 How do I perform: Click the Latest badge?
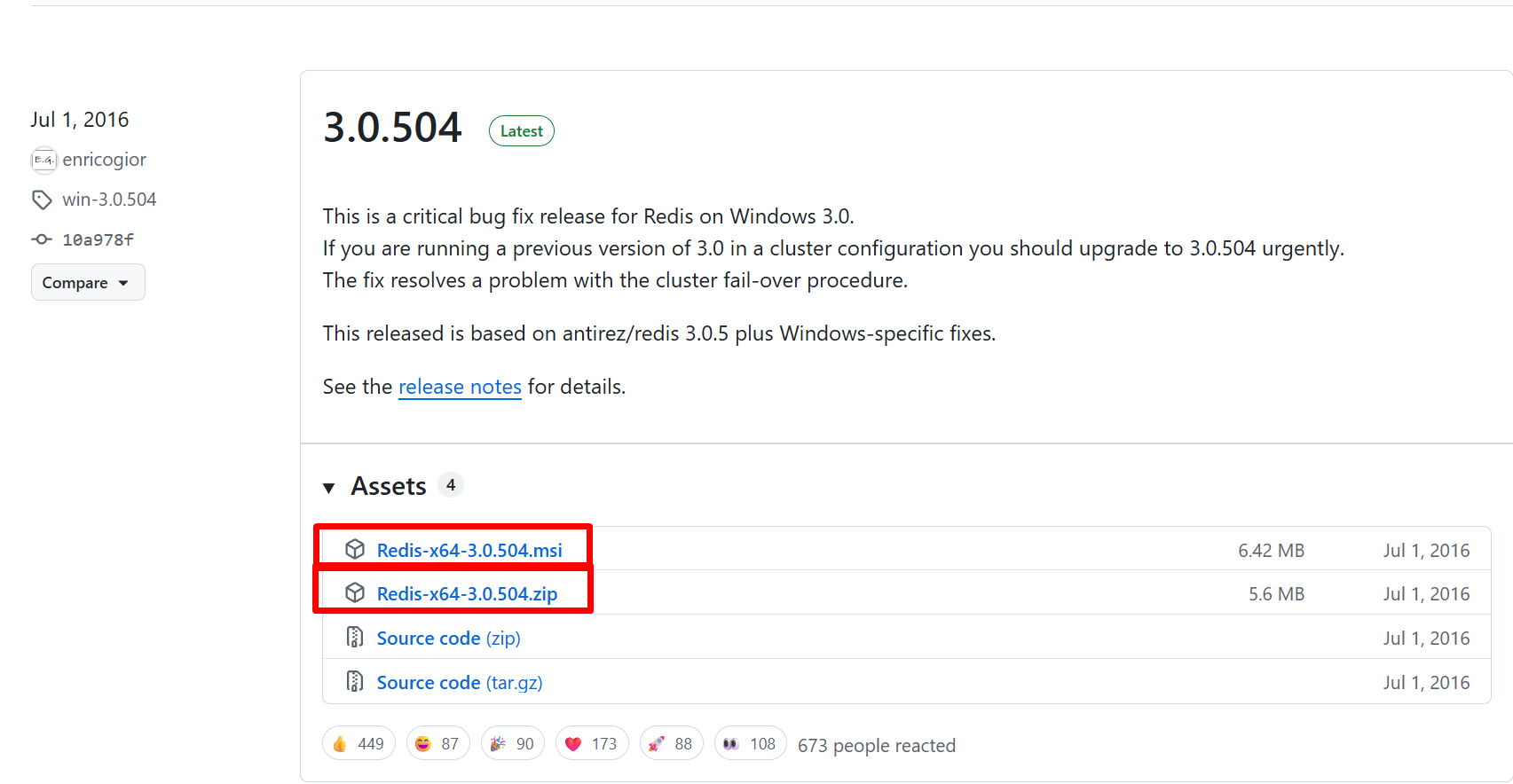522,131
